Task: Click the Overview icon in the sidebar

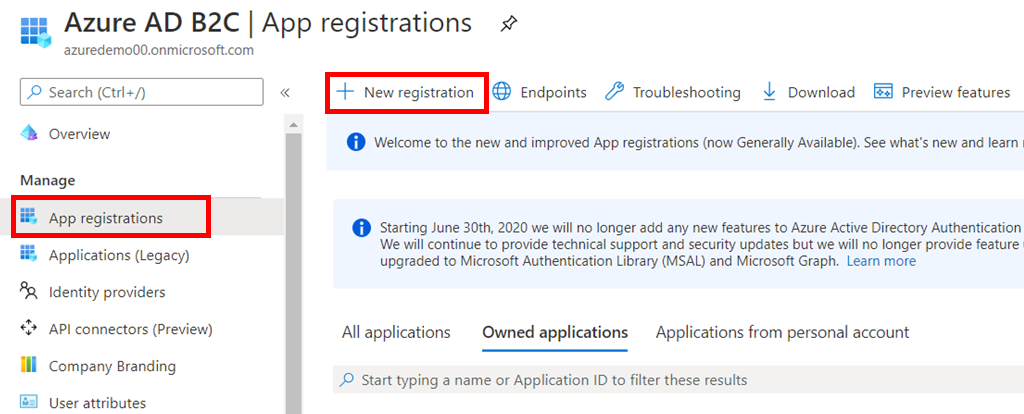Action: coord(29,134)
